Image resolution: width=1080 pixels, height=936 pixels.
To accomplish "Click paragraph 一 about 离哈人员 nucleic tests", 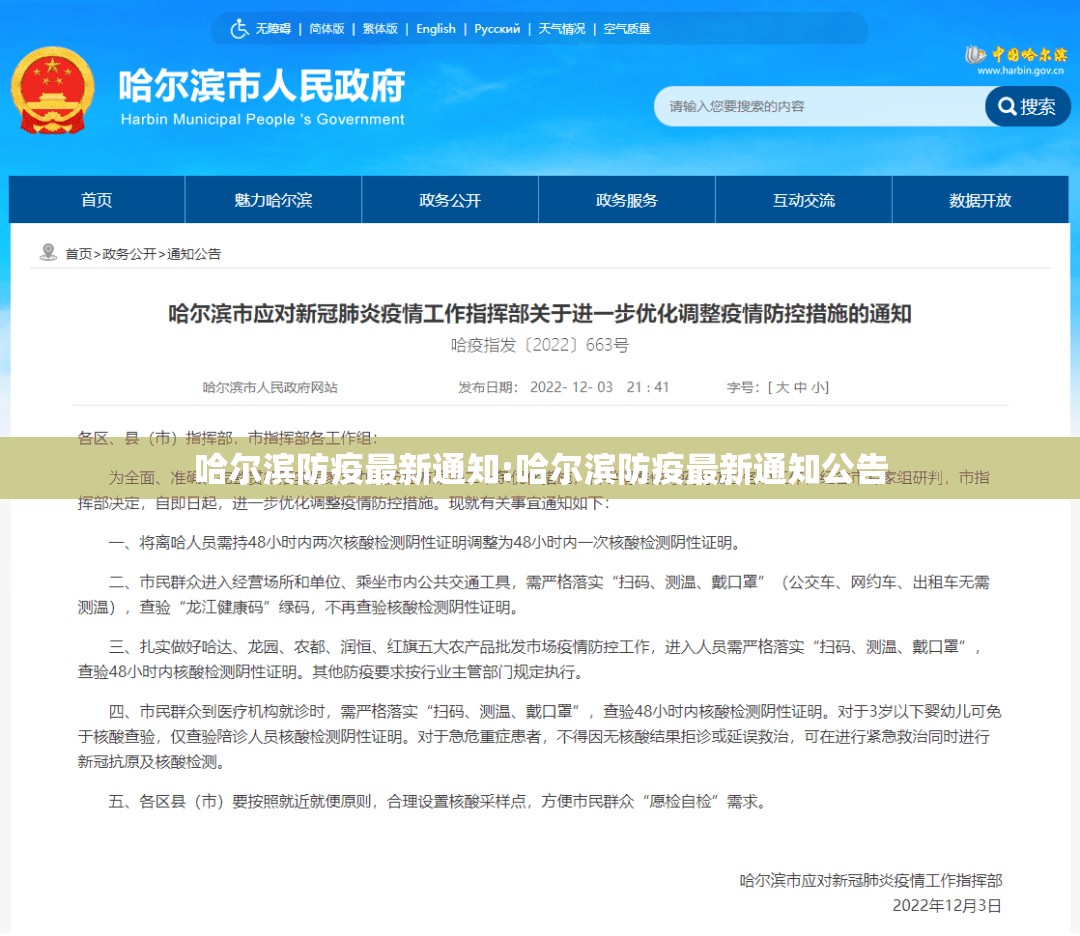I will pos(427,543).
